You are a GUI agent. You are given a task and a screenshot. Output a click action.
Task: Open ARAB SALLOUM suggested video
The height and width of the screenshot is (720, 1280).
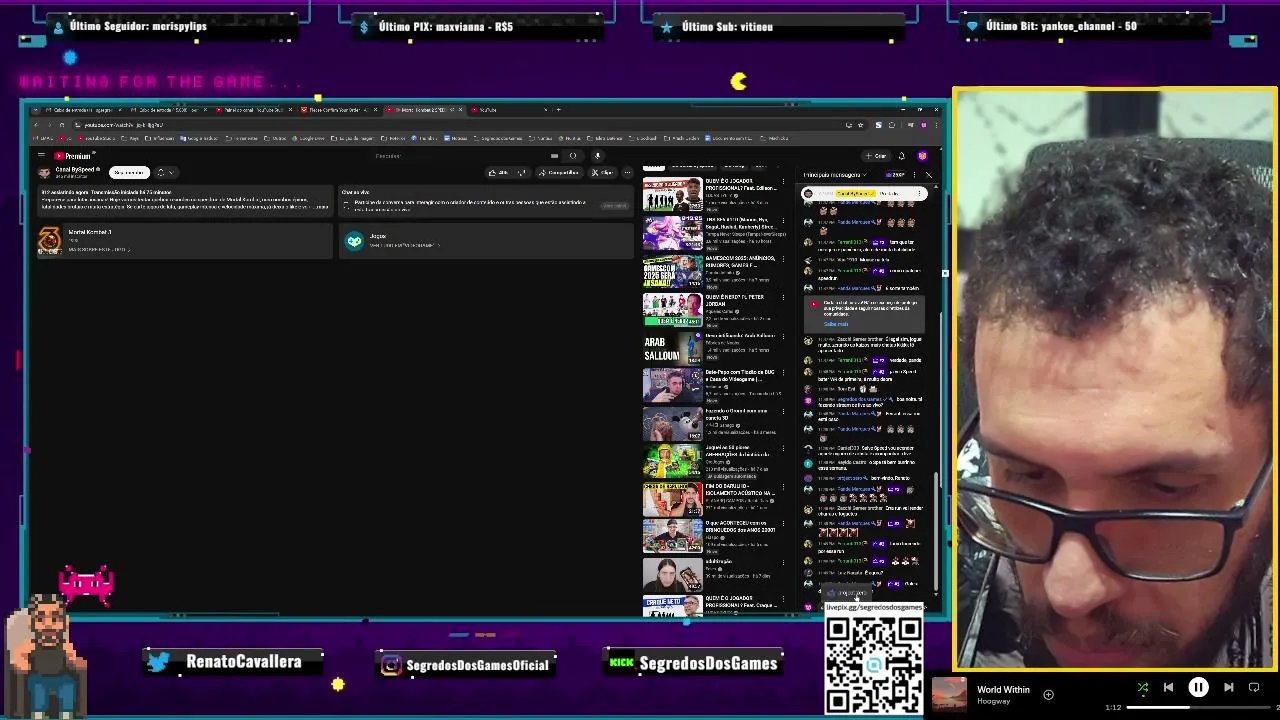click(673, 347)
